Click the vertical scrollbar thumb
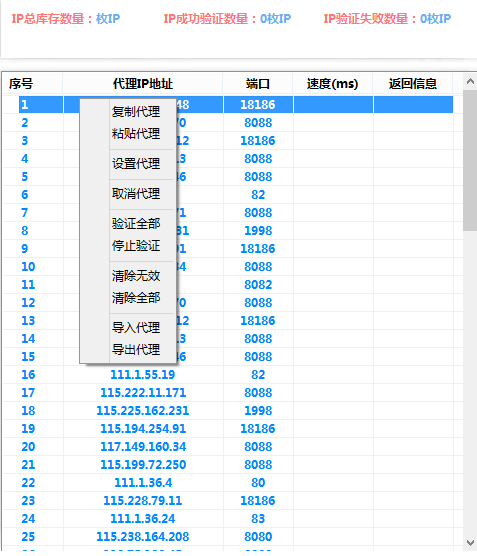 pos(470,160)
